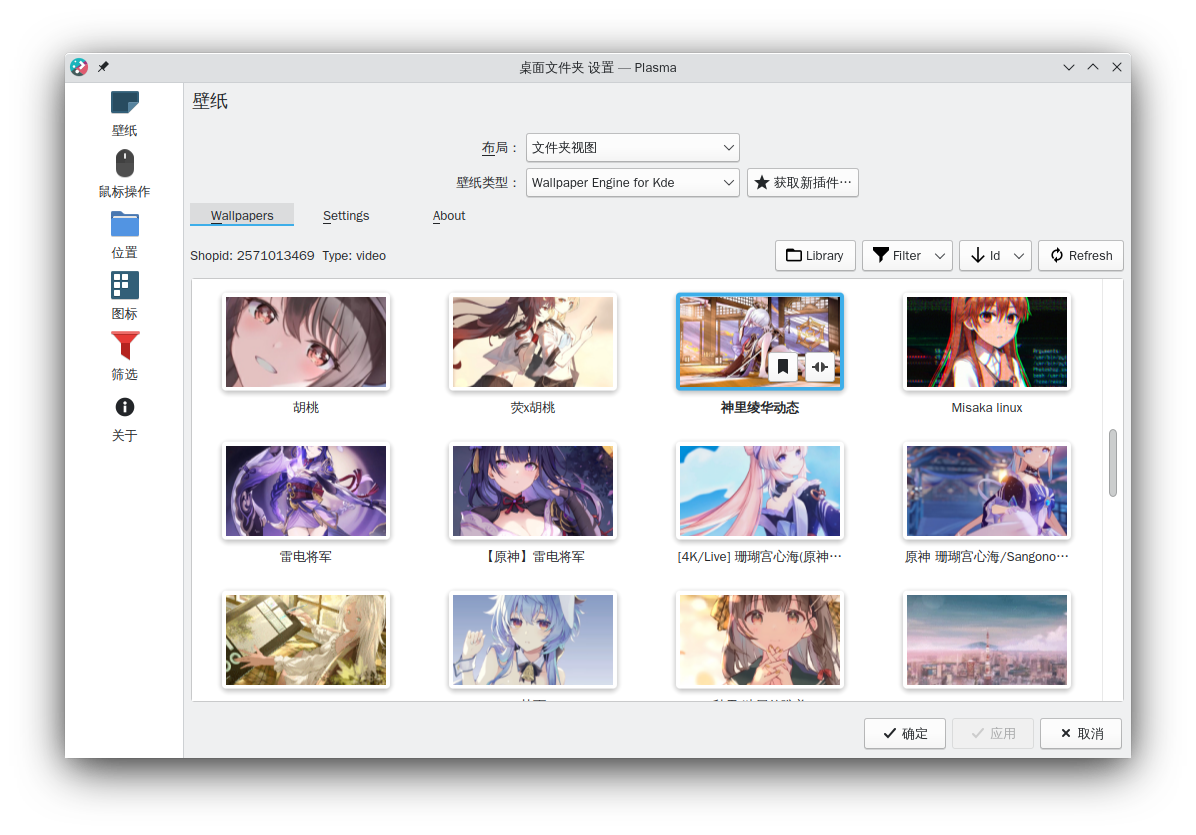1196x835 pixels.
Task: Select the 雷电将军 wallpaper thumbnail
Action: click(306, 490)
